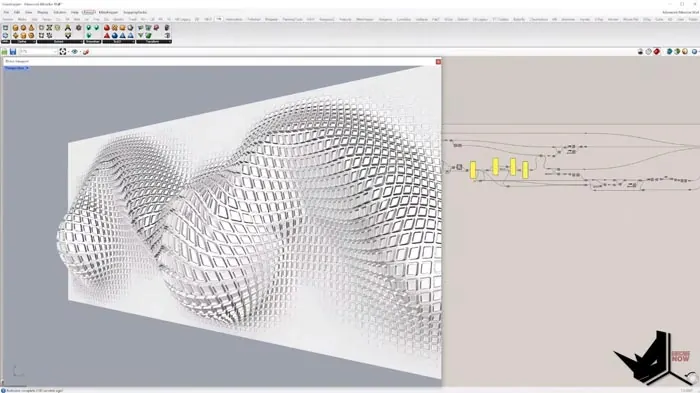Click the Autosave complete status message
The height and width of the screenshot is (393, 700).
(34, 390)
